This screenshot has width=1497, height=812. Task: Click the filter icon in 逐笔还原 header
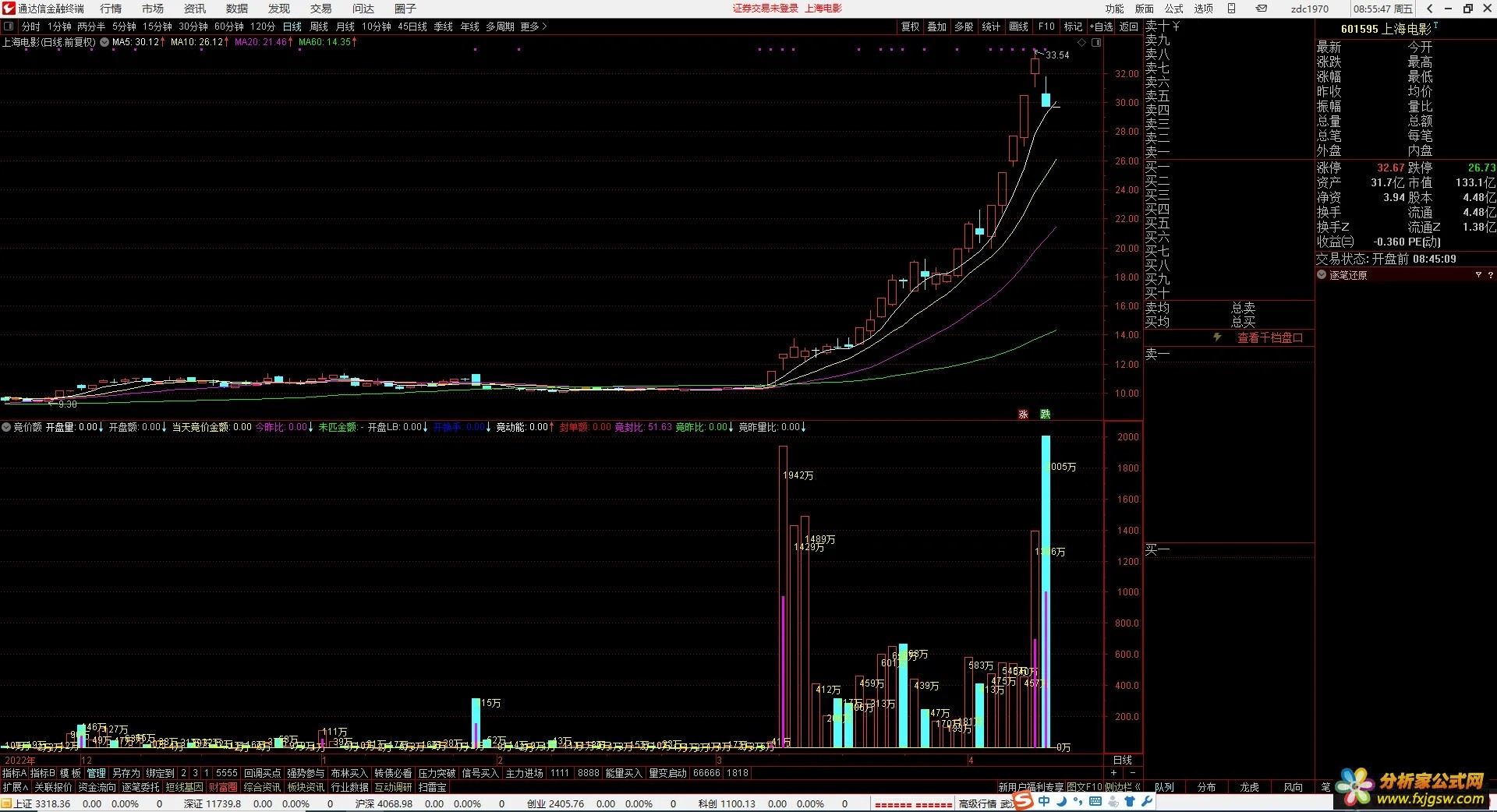tap(1478, 275)
